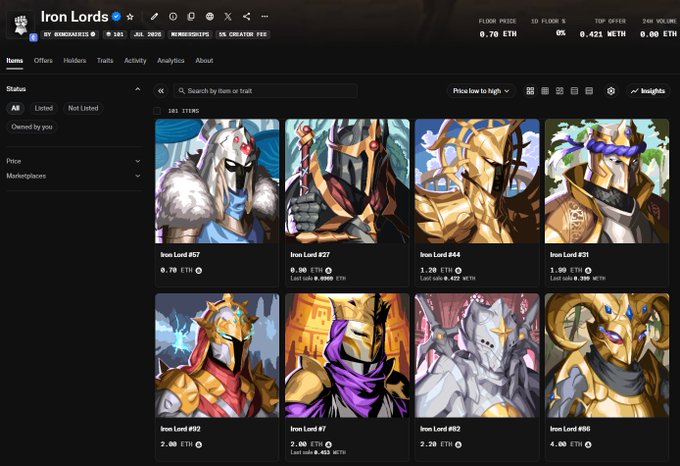Click the copy icon in header

(x=191, y=16)
